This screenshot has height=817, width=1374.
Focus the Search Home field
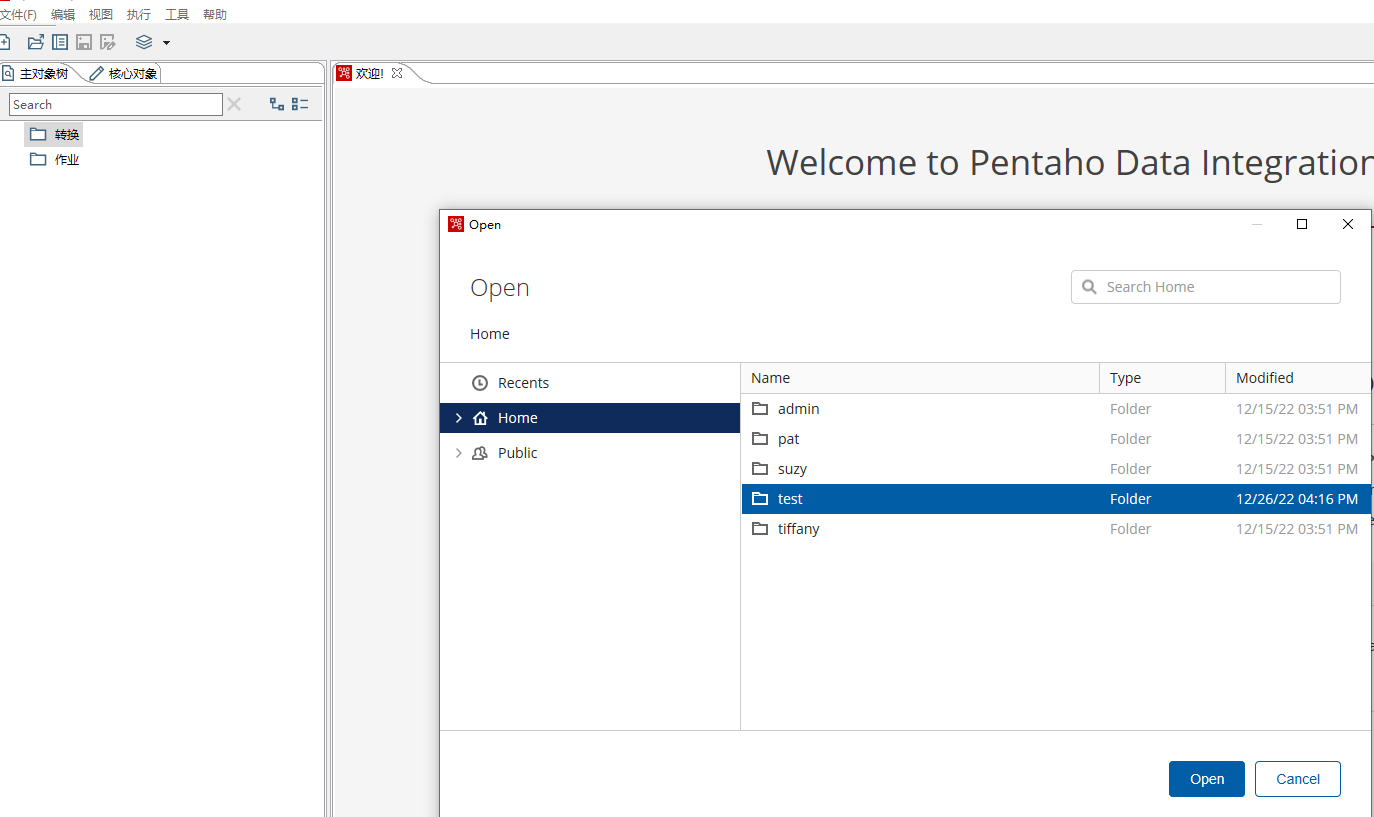(1216, 287)
